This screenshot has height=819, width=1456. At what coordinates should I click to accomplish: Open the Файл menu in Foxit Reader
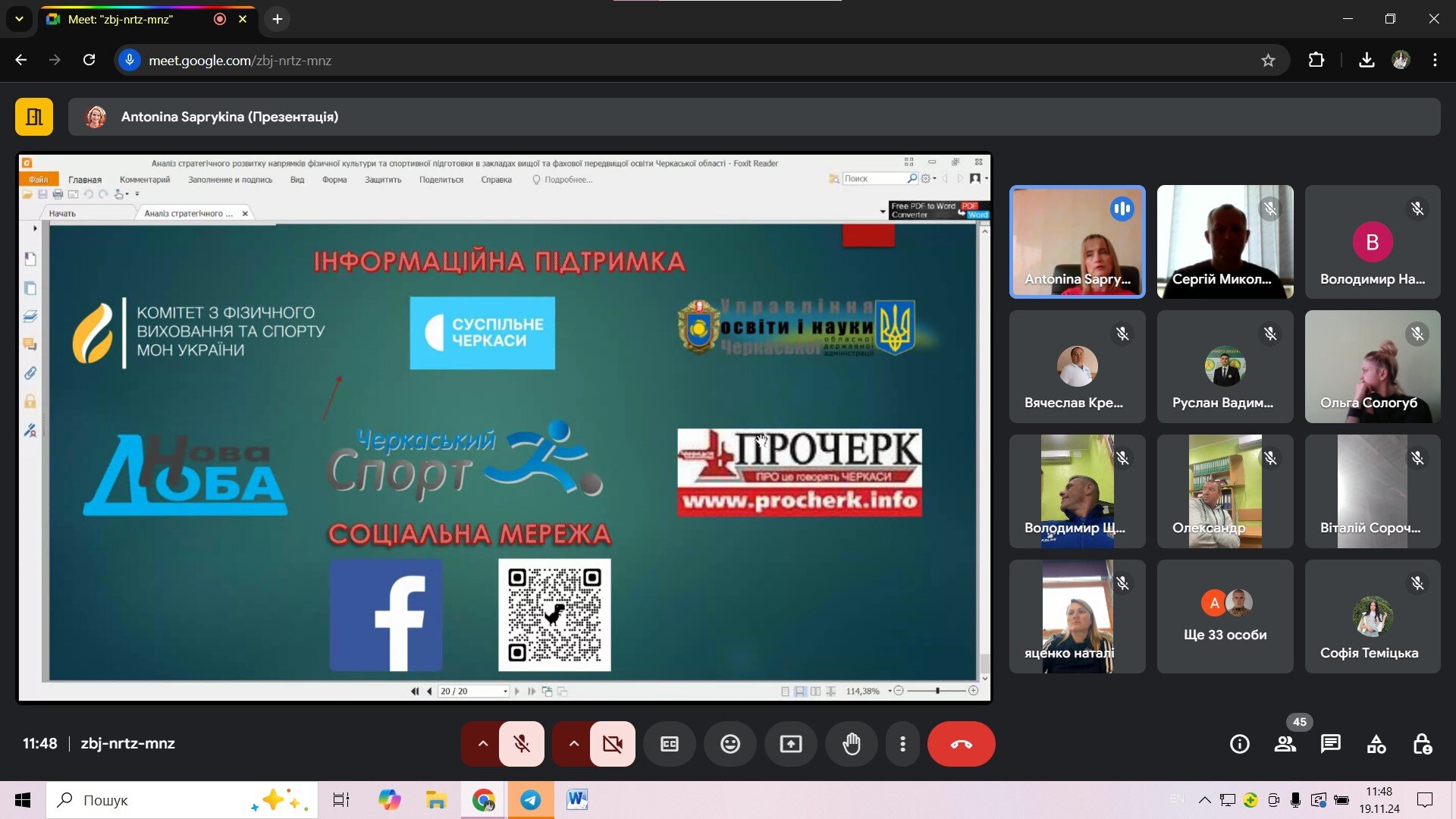point(38,180)
